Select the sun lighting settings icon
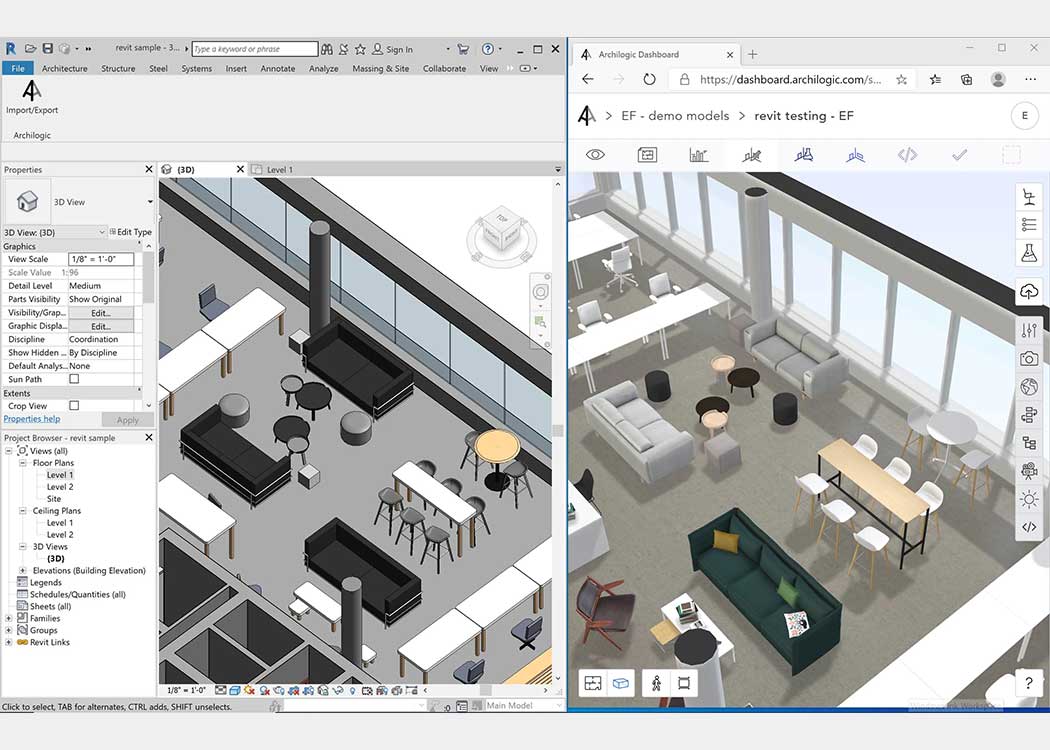The width and height of the screenshot is (1050, 750). (x=1028, y=498)
